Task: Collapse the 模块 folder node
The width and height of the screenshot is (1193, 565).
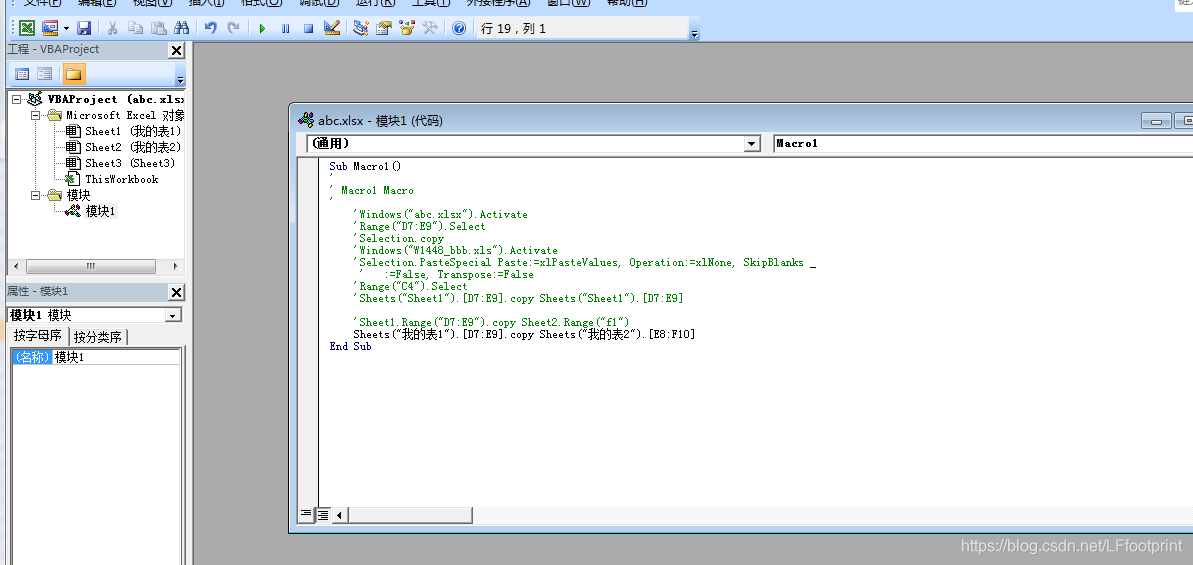Action: coord(35,195)
